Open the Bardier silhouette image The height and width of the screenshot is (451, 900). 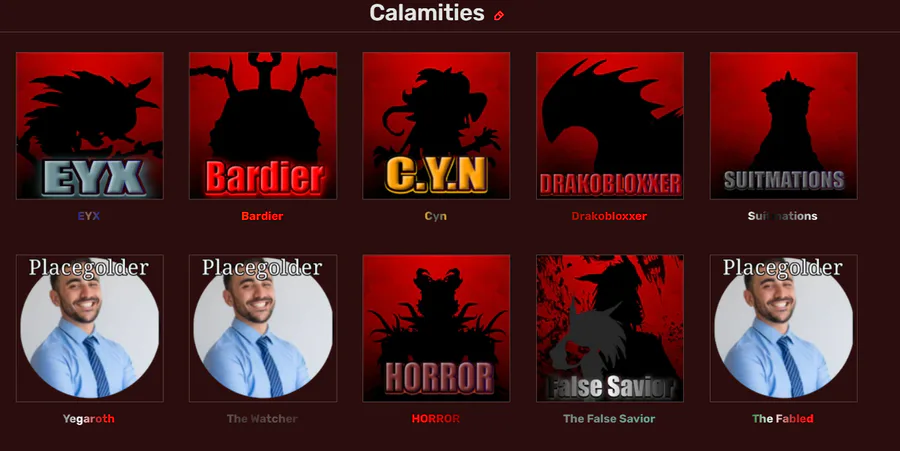(x=263, y=126)
